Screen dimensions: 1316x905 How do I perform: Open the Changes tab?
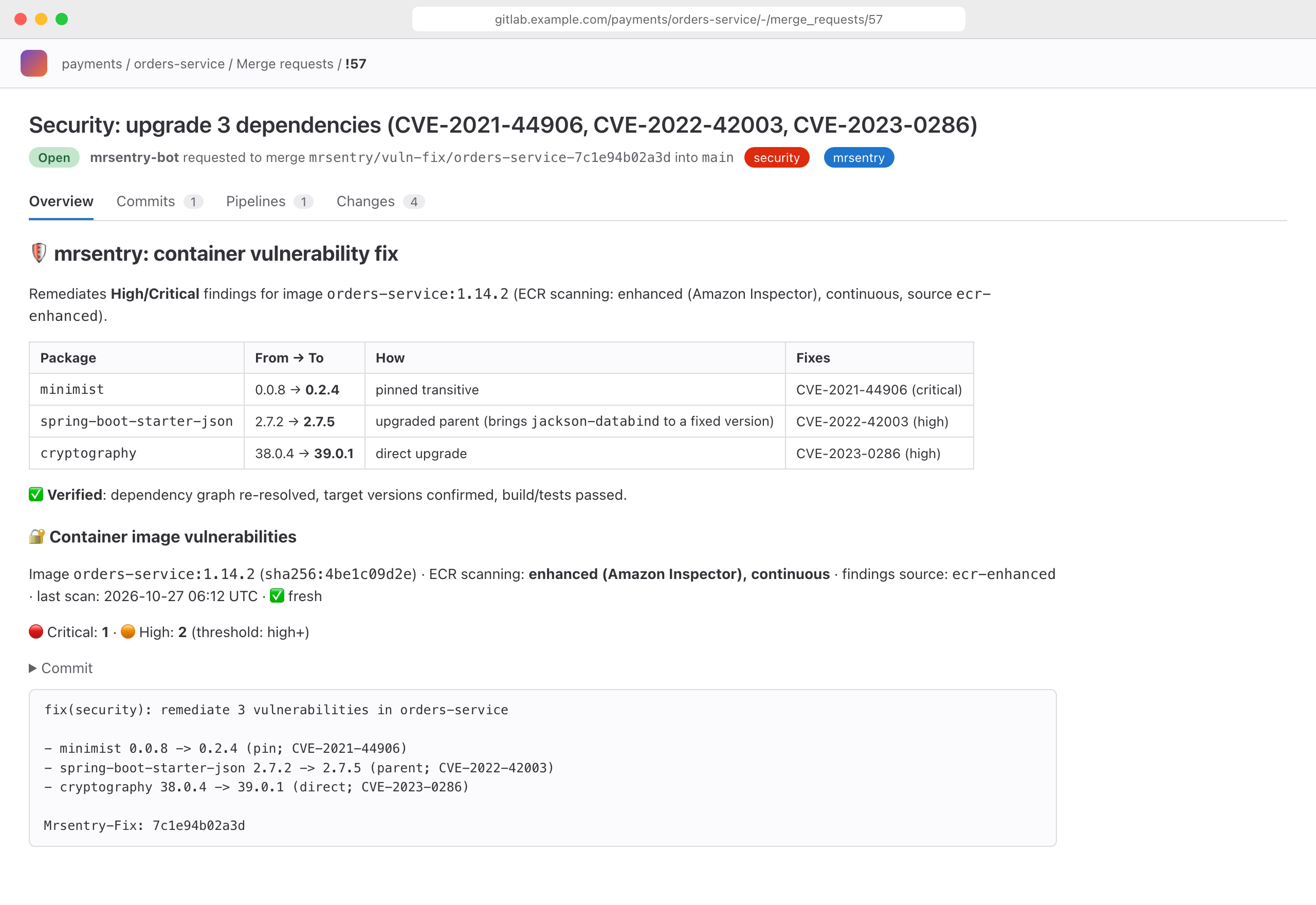point(380,201)
